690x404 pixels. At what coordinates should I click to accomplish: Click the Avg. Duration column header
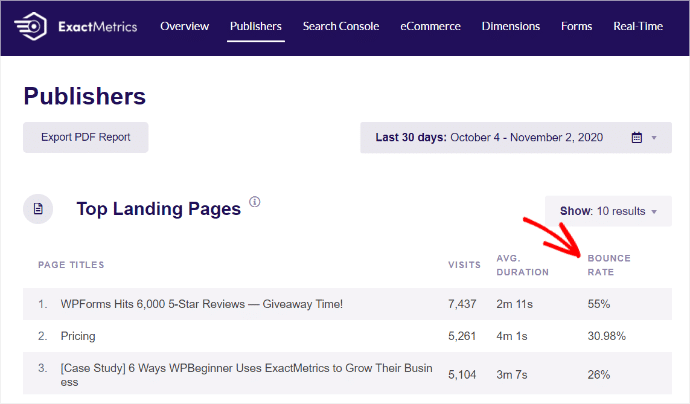[522, 265]
